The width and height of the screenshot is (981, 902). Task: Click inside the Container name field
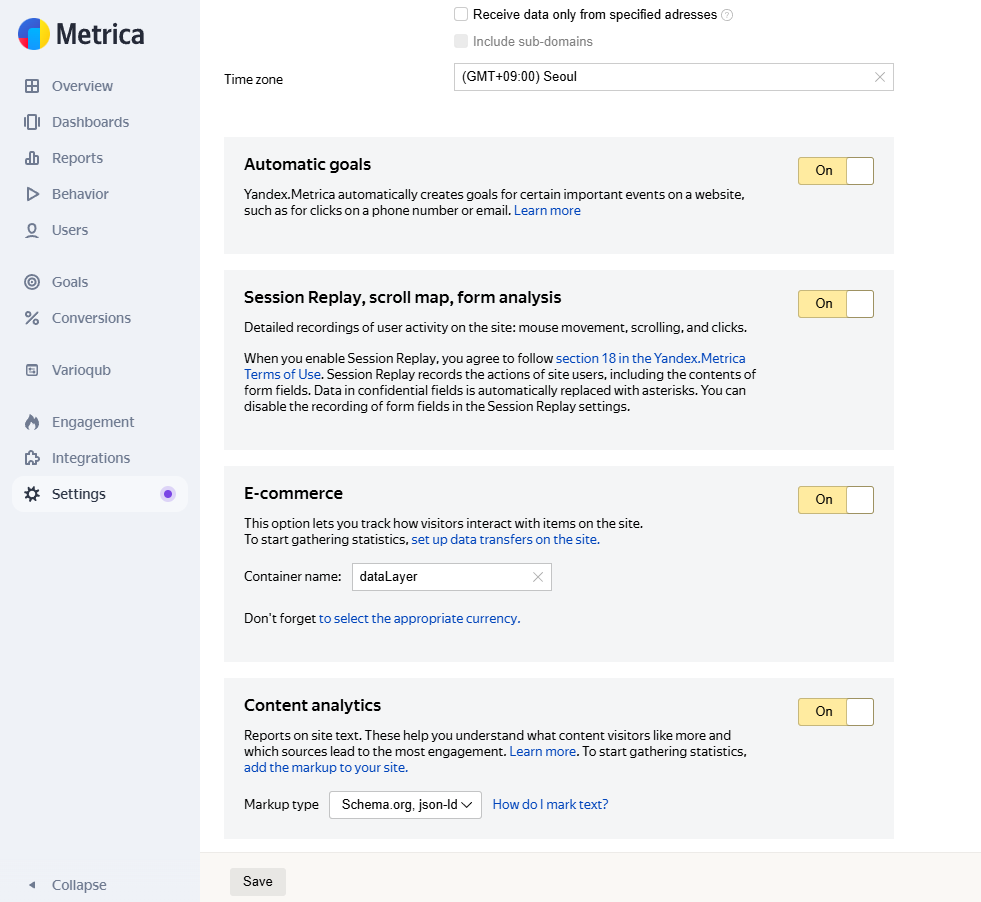(x=440, y=577)
